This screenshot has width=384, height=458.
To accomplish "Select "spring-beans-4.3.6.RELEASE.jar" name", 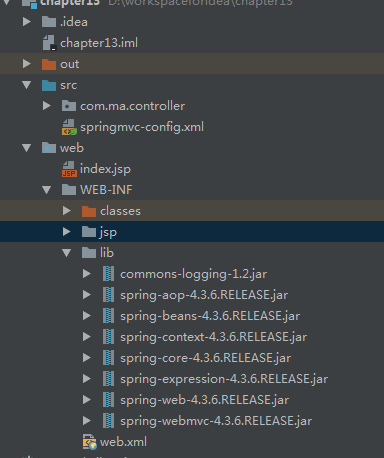I will [210, 316].
